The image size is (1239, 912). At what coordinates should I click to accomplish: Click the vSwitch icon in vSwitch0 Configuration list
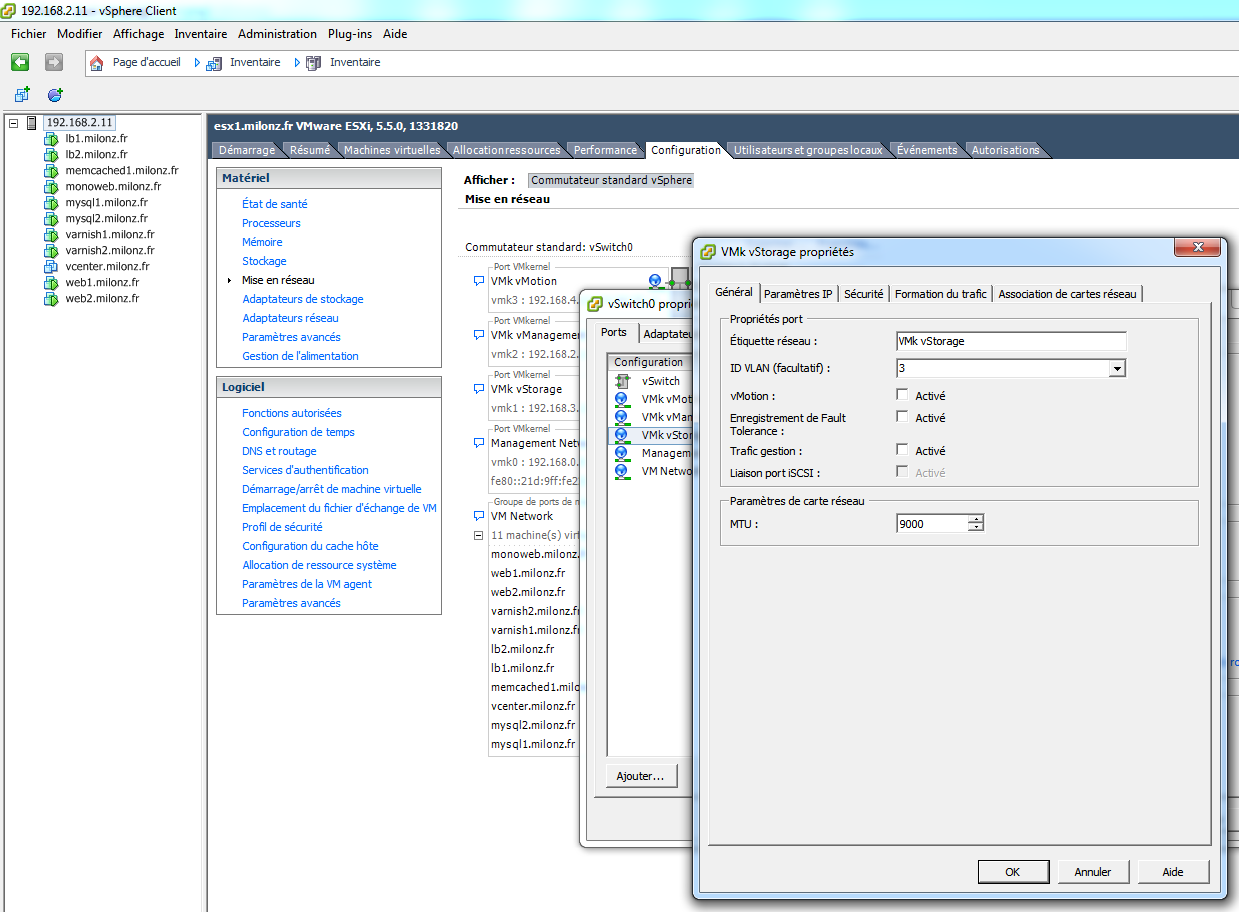(x=622, y=381)
